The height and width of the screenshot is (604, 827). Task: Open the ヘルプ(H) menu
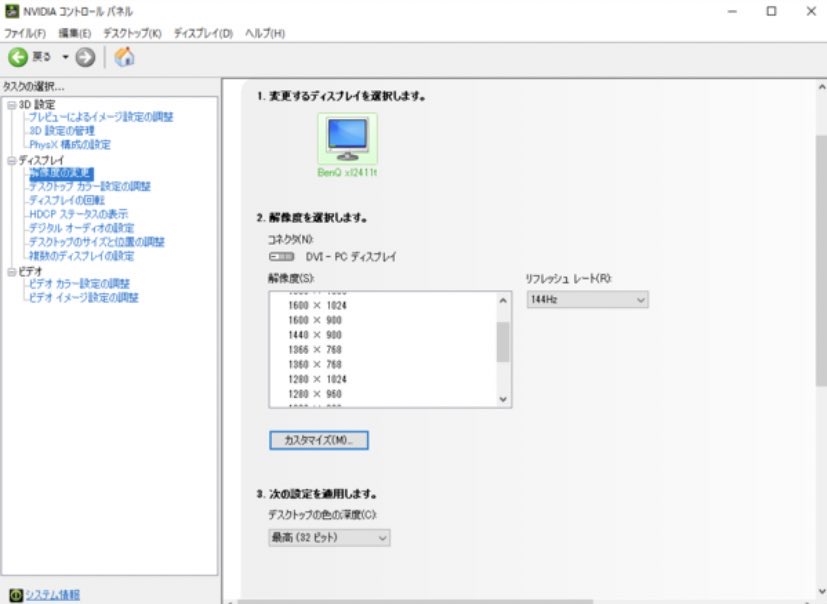265,33
